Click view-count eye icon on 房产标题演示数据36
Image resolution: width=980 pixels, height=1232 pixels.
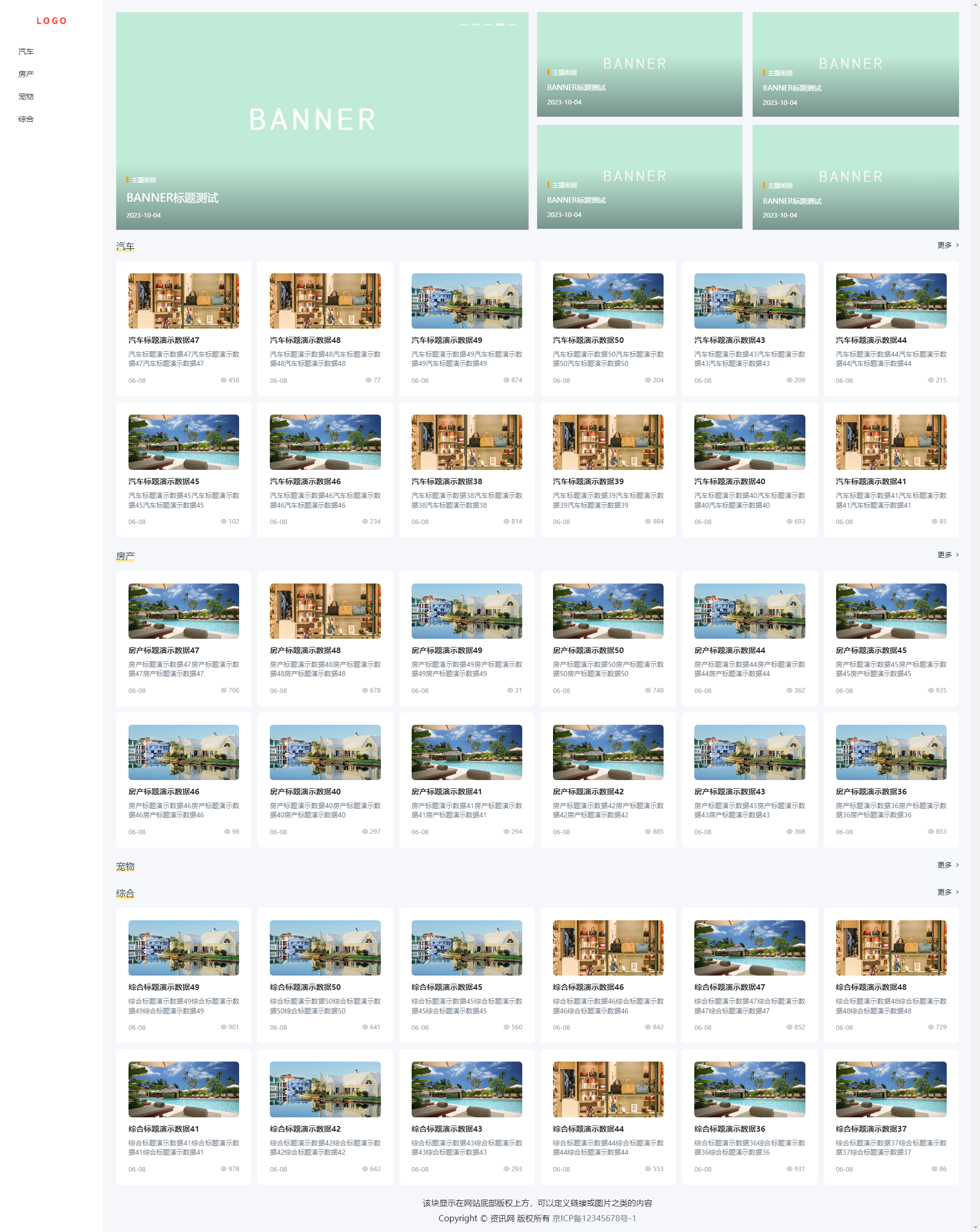coord(931,831)
